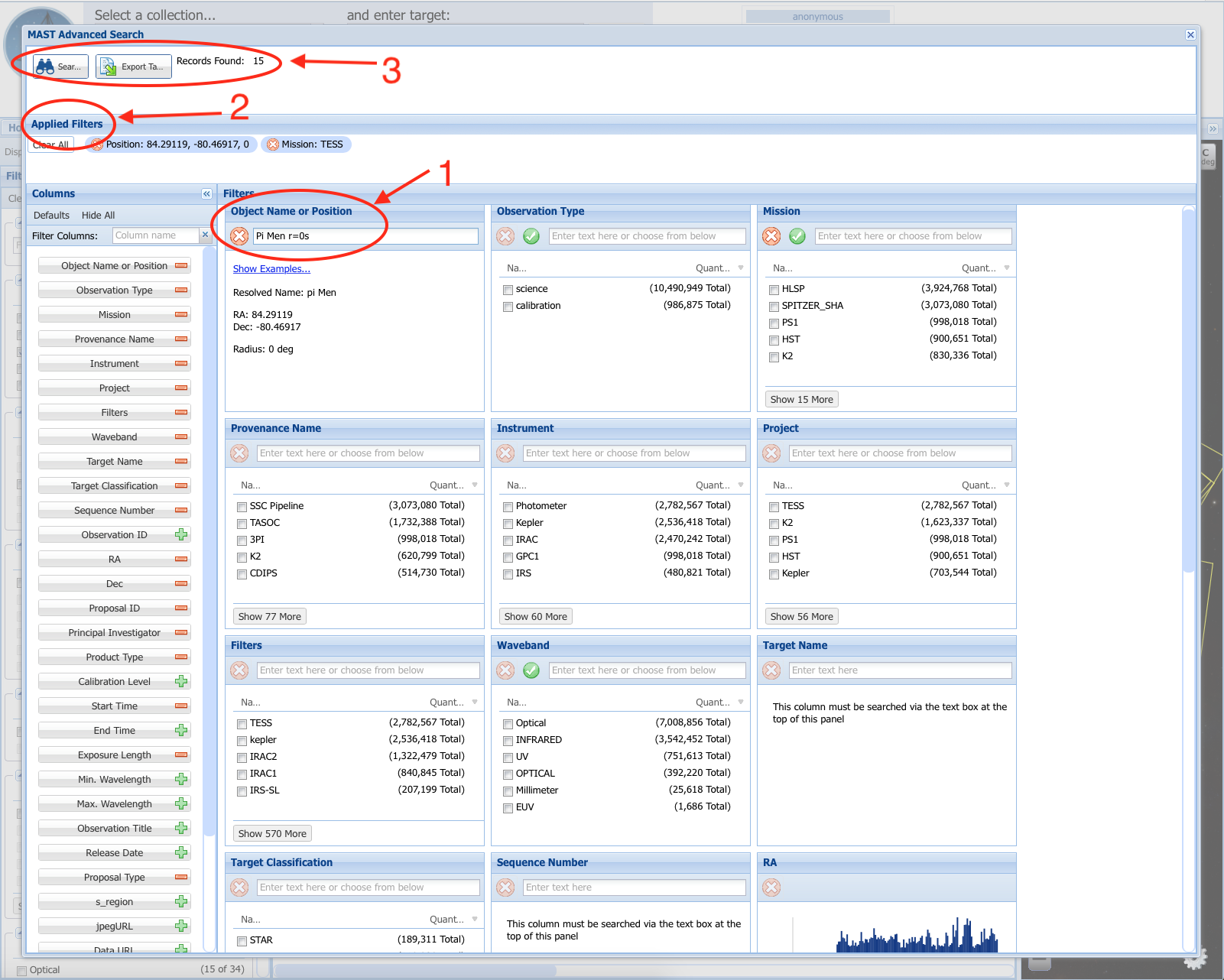Close the MAST Advanced Search dialog

click(x=1190, y=34)
